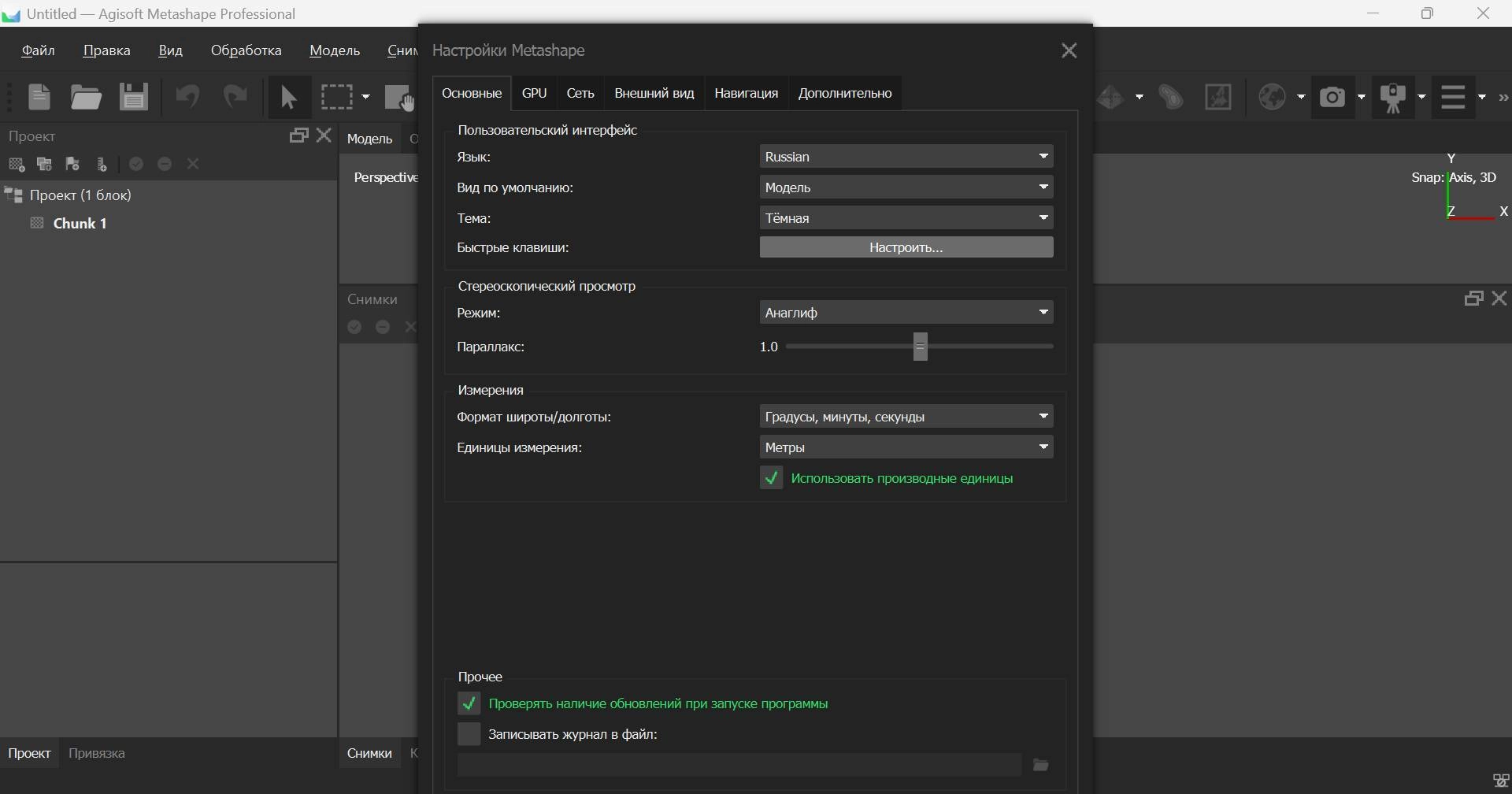Click the Add scale bar ruler icon
This screenshot has height=794, width=1512.
(102, 164)
